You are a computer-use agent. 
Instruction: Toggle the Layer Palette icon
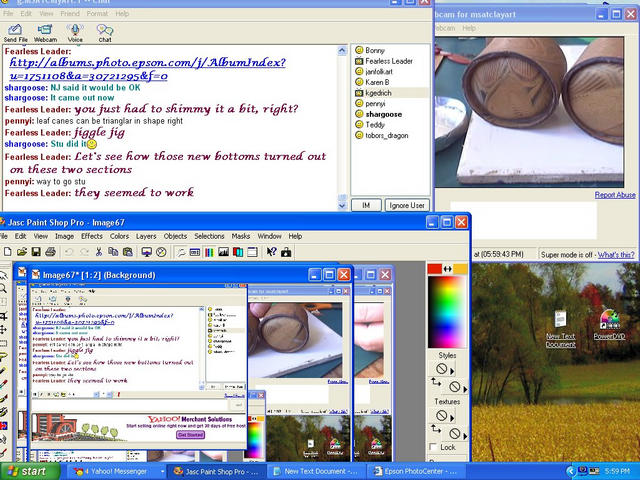[238, 252]
